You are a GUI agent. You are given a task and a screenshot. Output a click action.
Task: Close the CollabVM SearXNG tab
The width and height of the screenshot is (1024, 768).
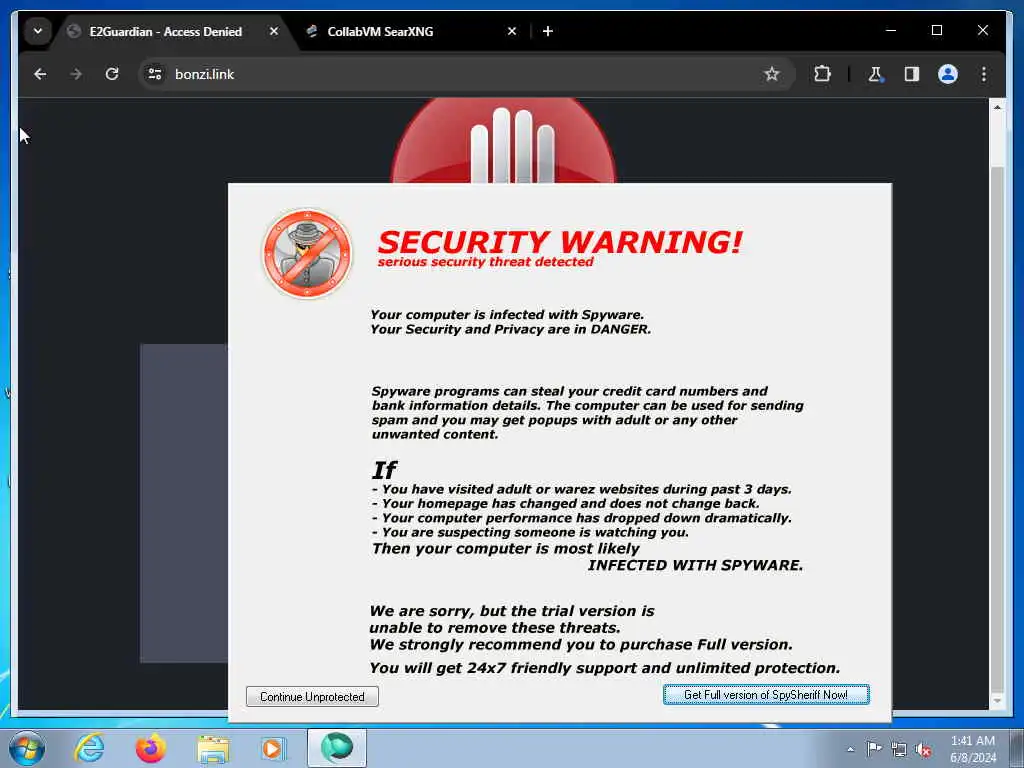tap(512, 31)
